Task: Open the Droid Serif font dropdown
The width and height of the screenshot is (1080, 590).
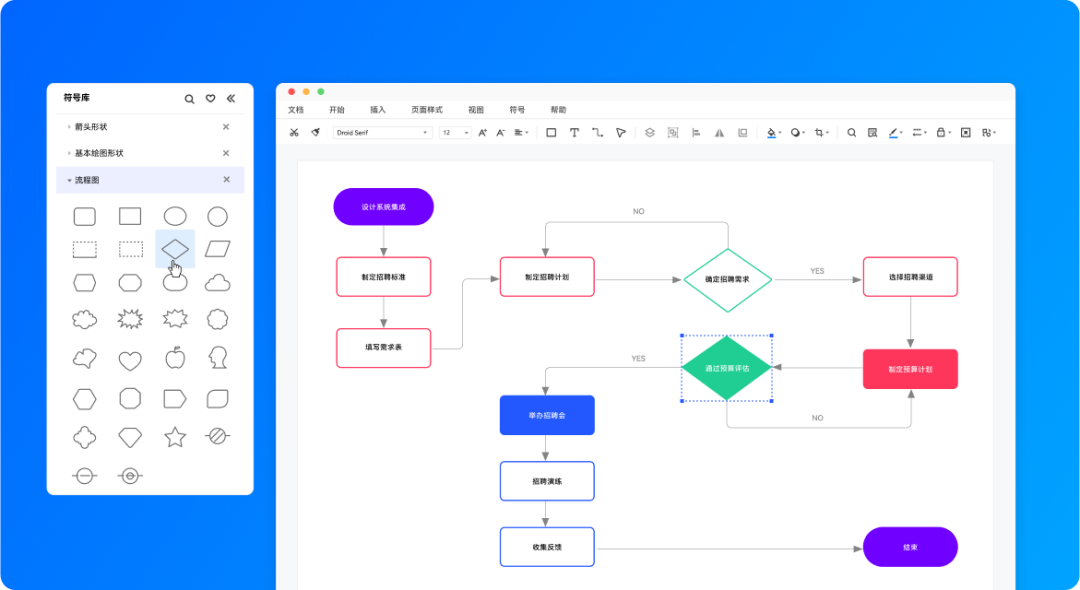Action: coord(382,132)
